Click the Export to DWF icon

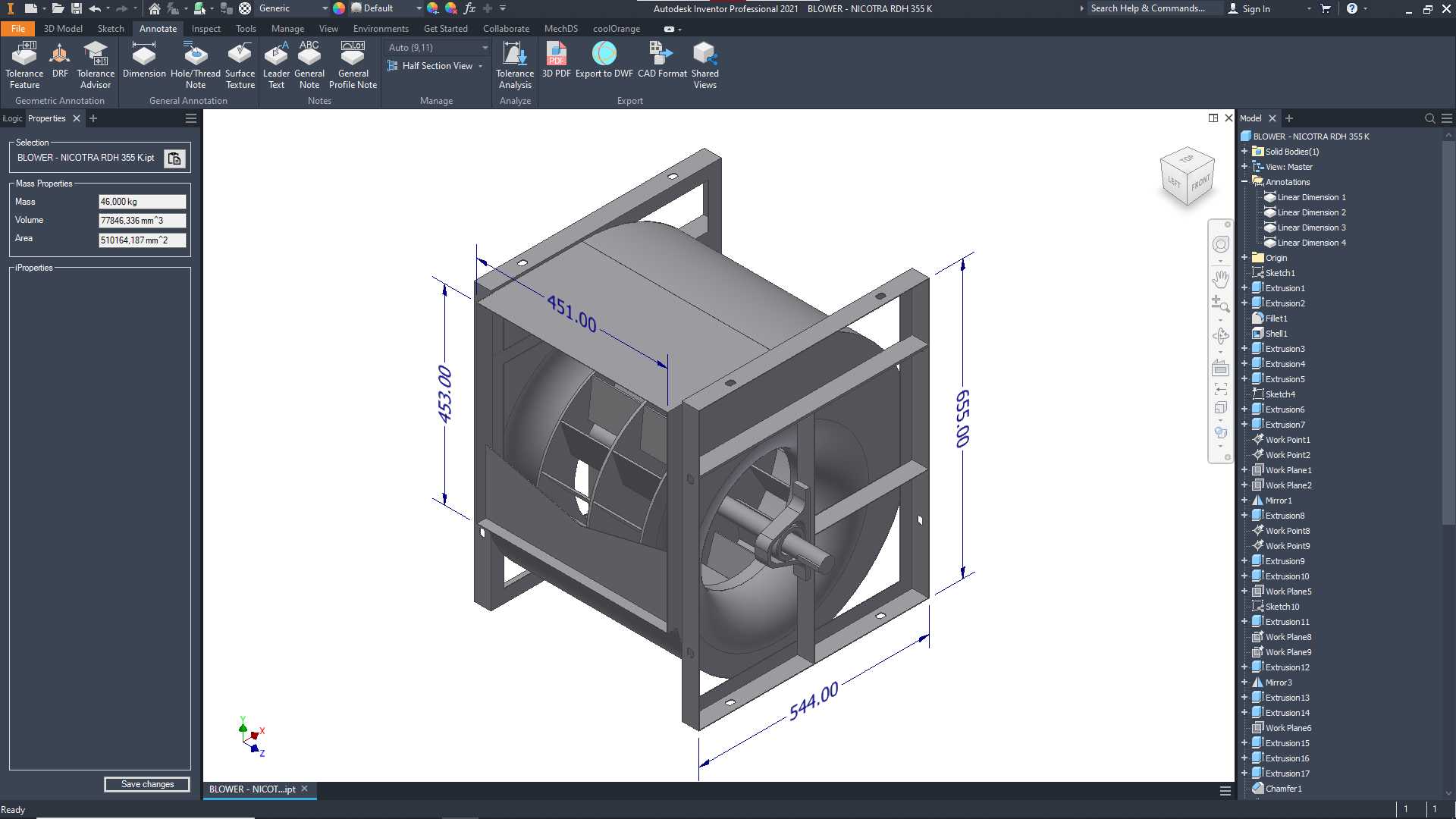pyautogui.click(x=604, y=60)
